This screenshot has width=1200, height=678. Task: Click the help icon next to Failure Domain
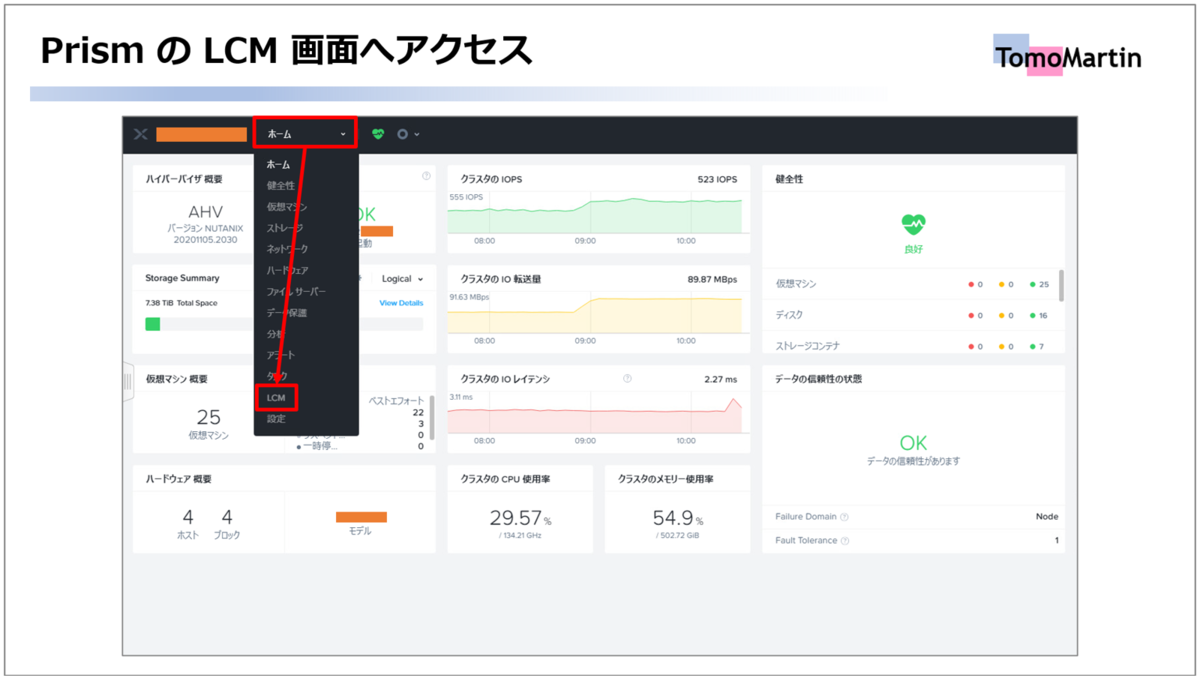tap(844, 517)
